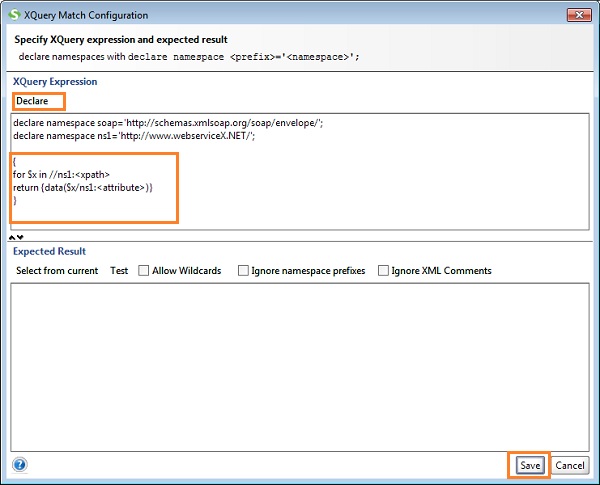Enable the Allow Wildcards checkbox
Viewport: 600px width, 485px height.
click(145, 270)
